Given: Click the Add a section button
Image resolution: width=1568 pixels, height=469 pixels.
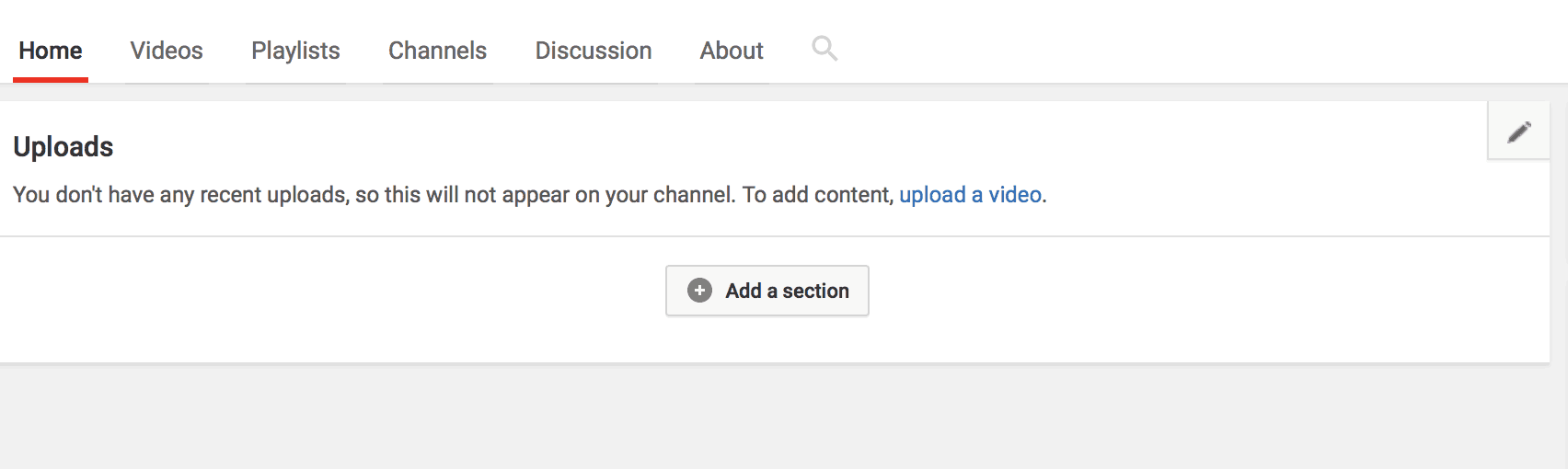Looking at the screenshot, I should 767,291.
